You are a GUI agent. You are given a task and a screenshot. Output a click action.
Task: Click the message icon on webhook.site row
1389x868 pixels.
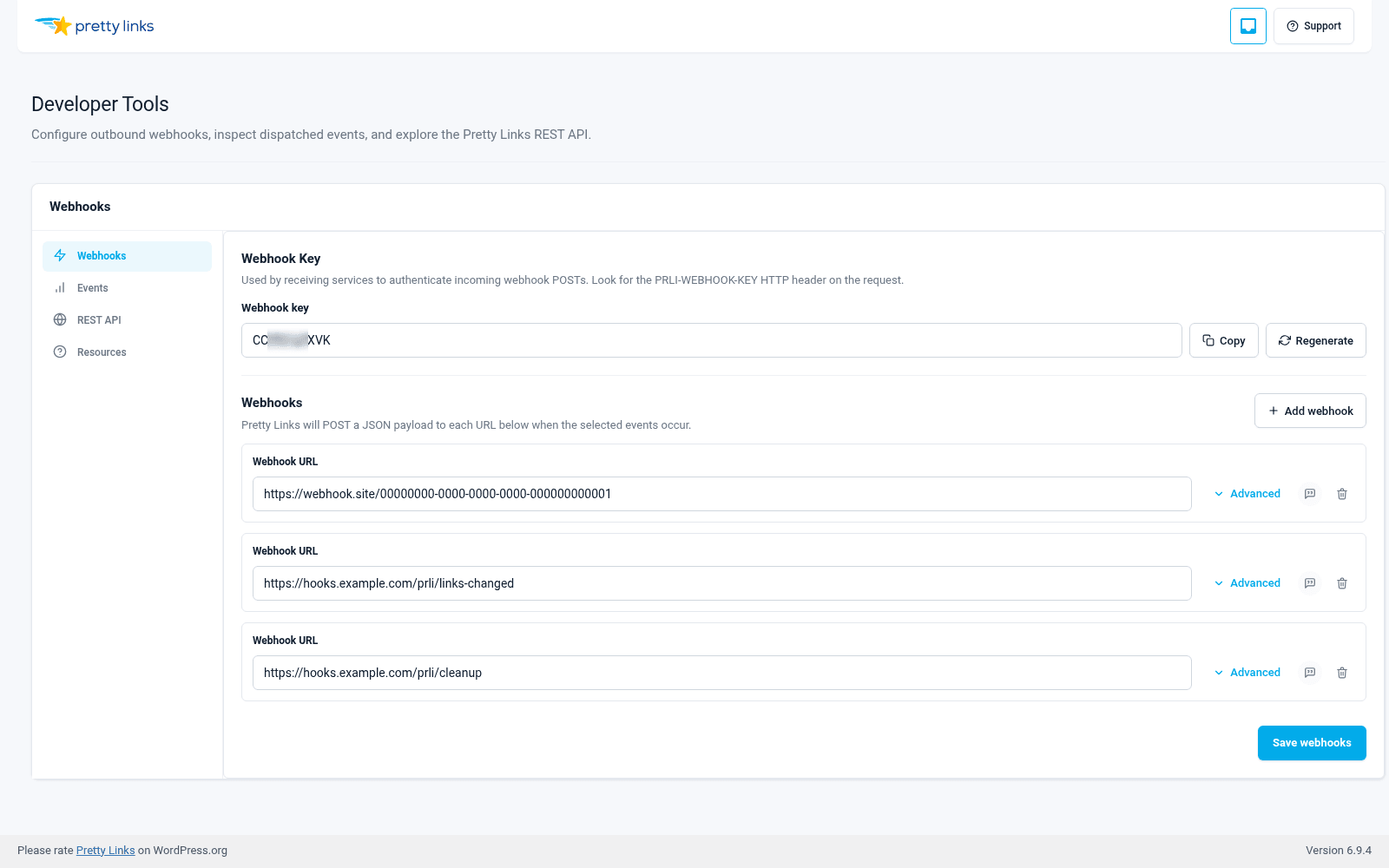click(x=1310, y=494)
